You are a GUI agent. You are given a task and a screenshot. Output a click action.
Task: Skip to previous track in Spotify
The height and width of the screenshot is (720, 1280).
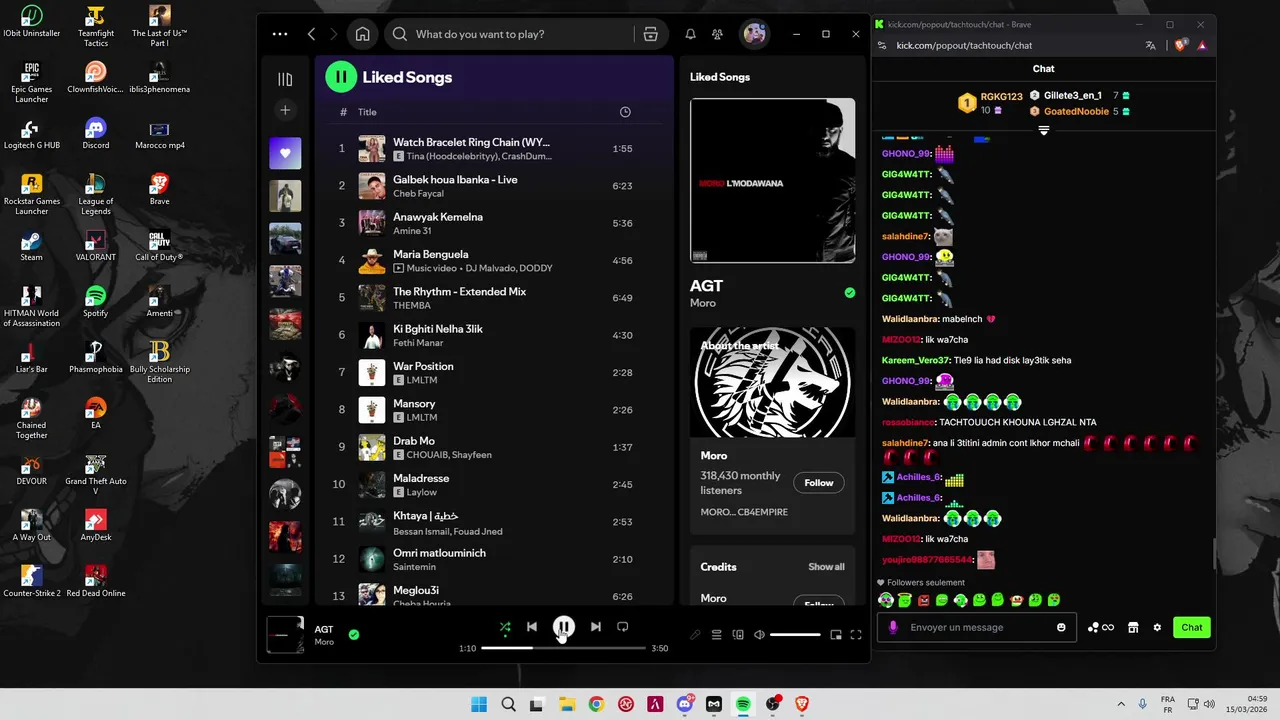click(532, 627)
